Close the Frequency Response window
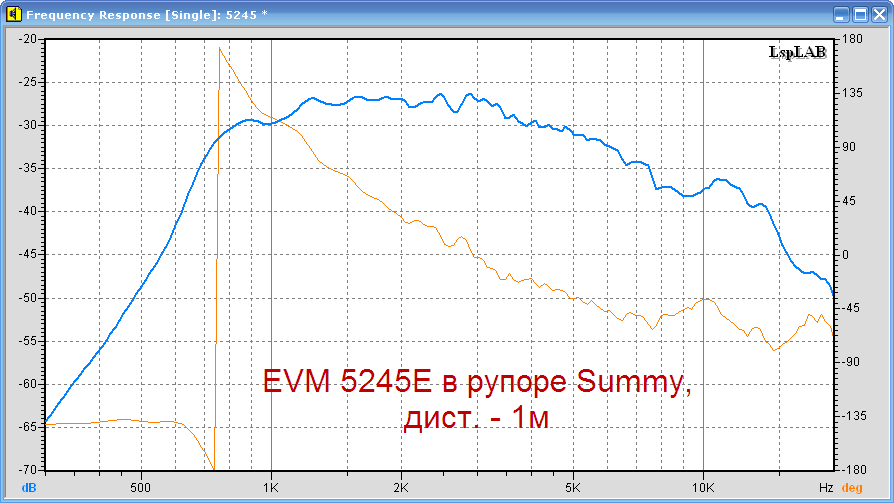The image size is (894, 503). point(879,14)
